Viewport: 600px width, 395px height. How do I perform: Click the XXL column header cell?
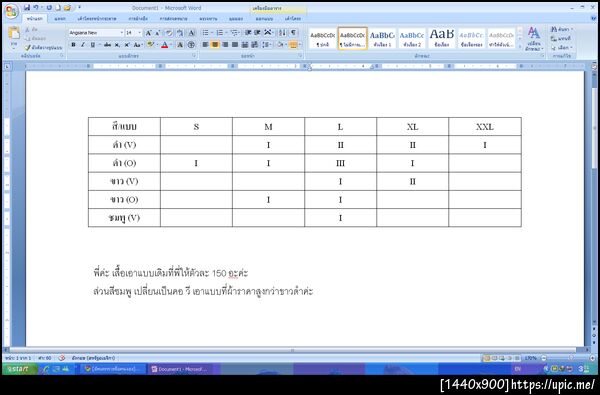click(x=485, y=127)
